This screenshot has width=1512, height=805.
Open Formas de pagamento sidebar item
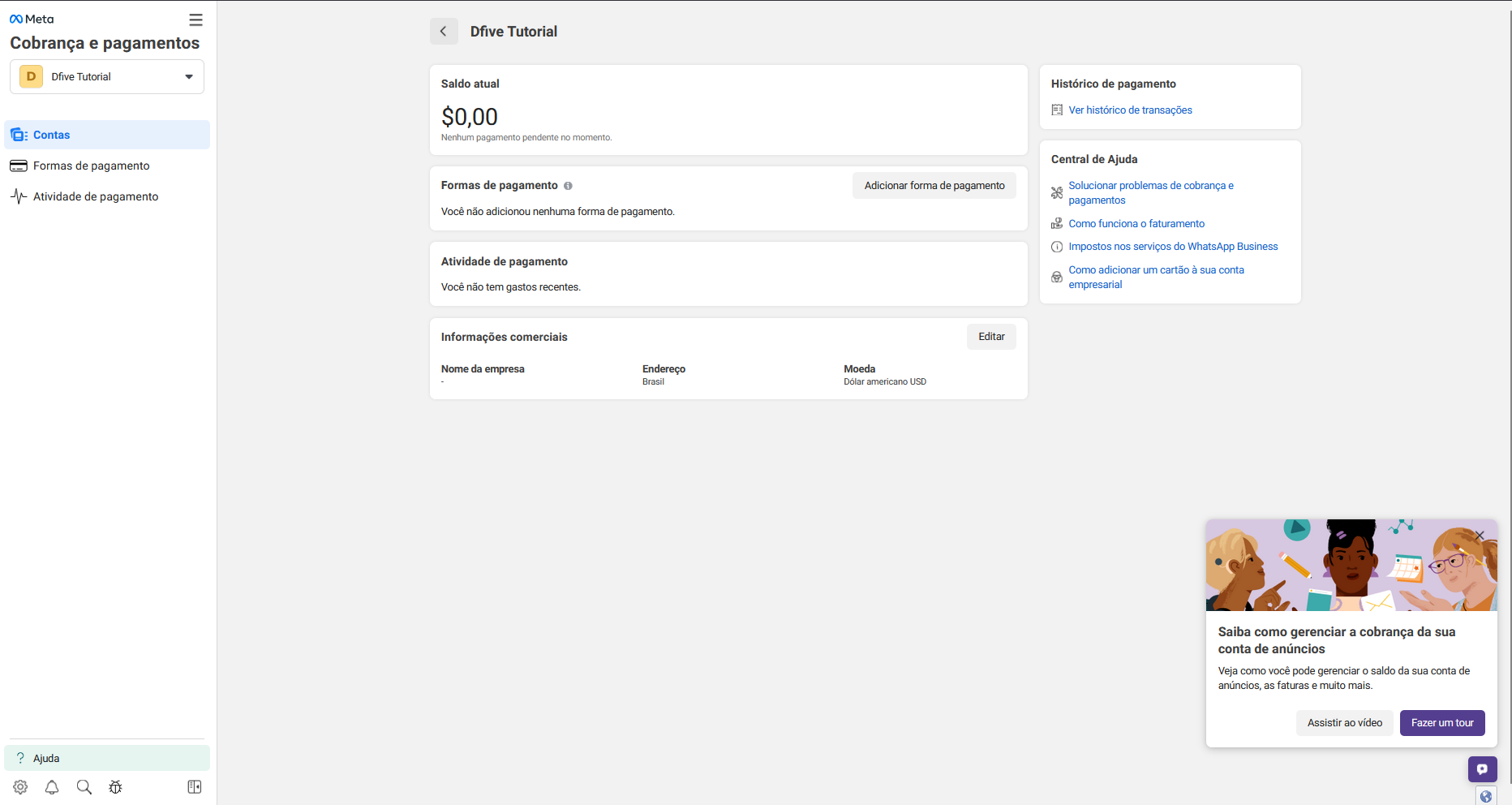pyautogui.click(x=91, y=166)
